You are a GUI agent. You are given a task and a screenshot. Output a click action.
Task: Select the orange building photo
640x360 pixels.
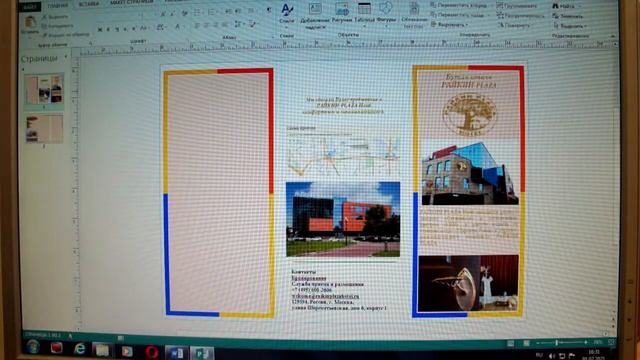[x=343, y=219]
